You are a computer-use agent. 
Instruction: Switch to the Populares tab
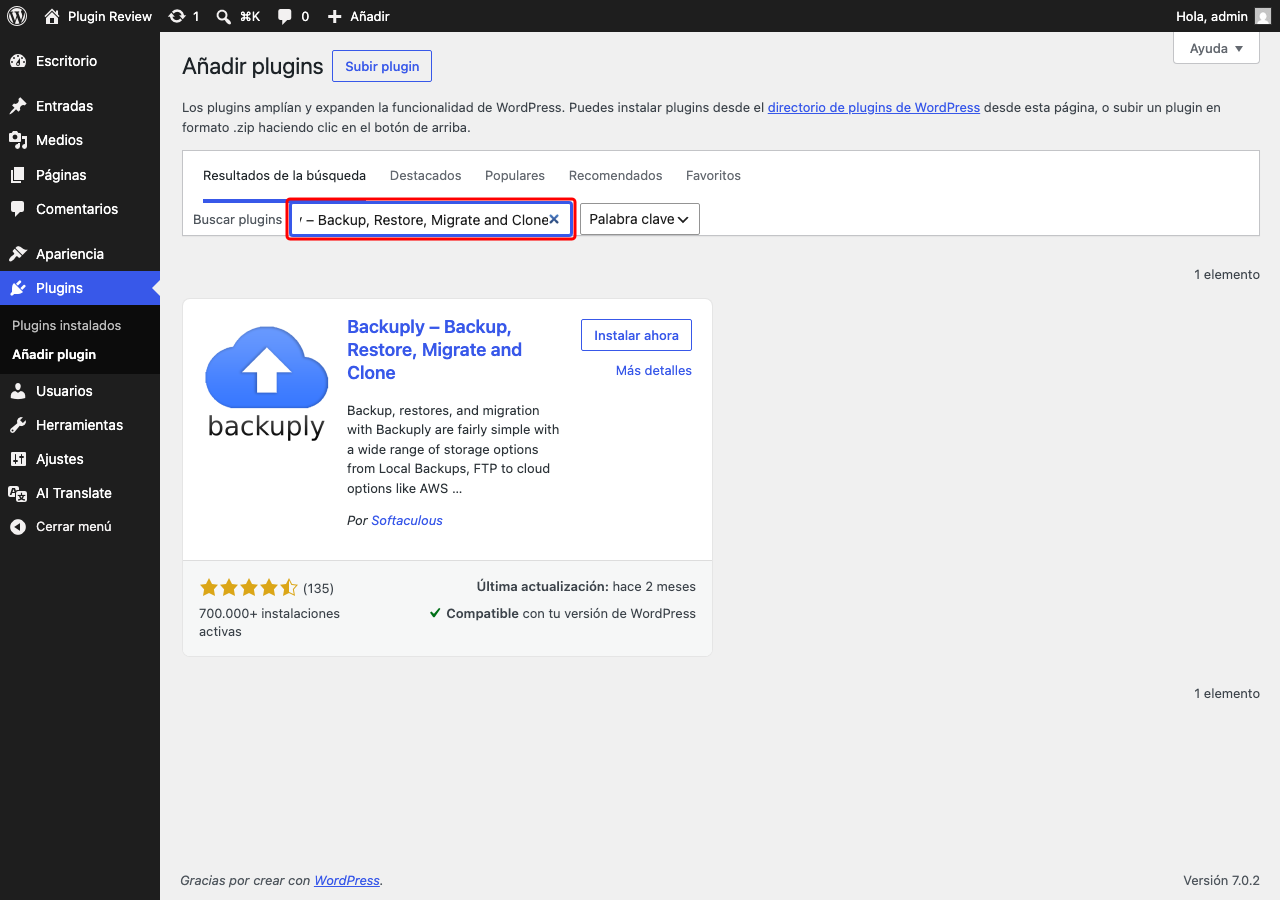coord(515,175)
